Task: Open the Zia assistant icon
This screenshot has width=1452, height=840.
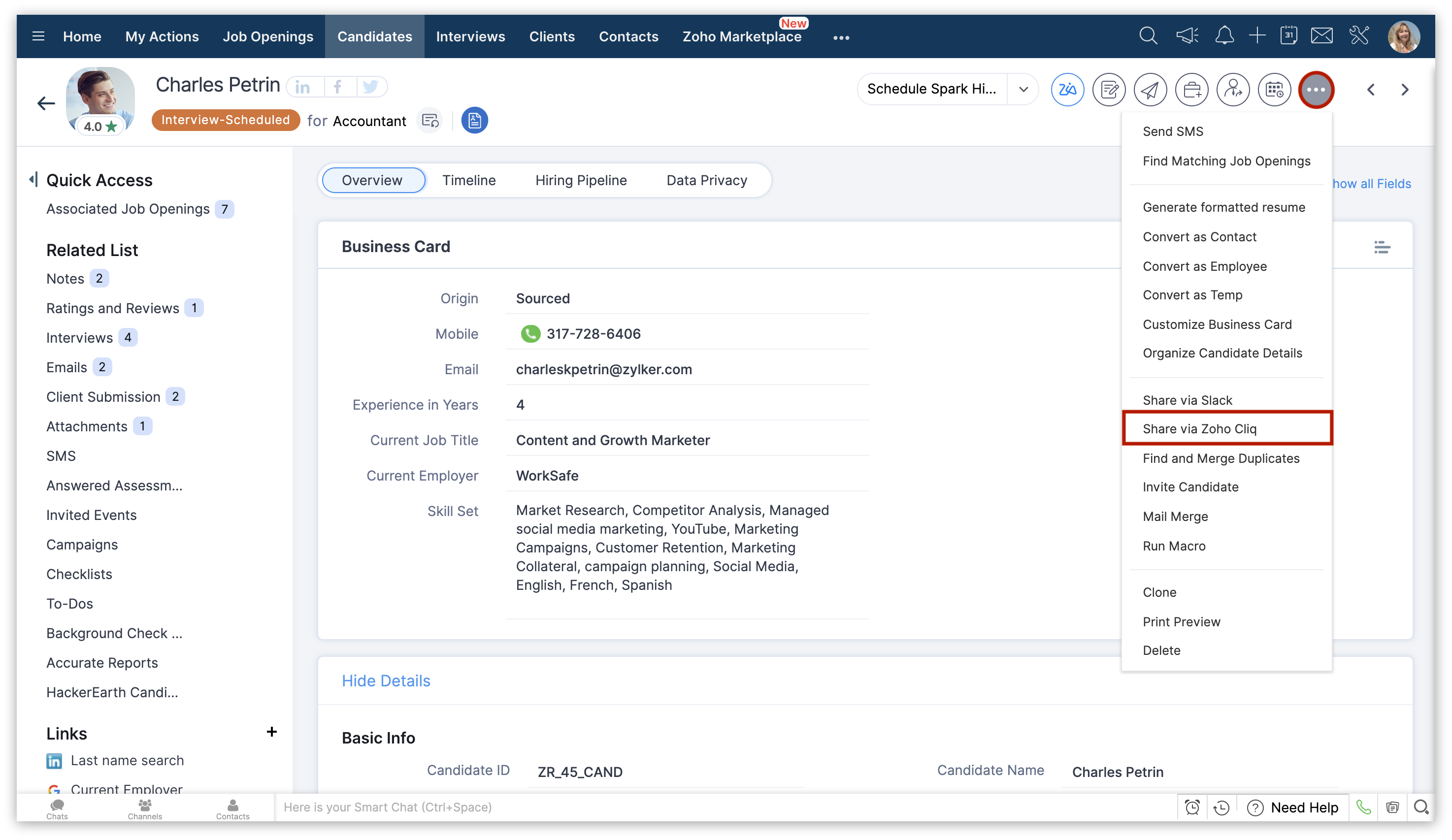Action: (x=1067, y=89)
